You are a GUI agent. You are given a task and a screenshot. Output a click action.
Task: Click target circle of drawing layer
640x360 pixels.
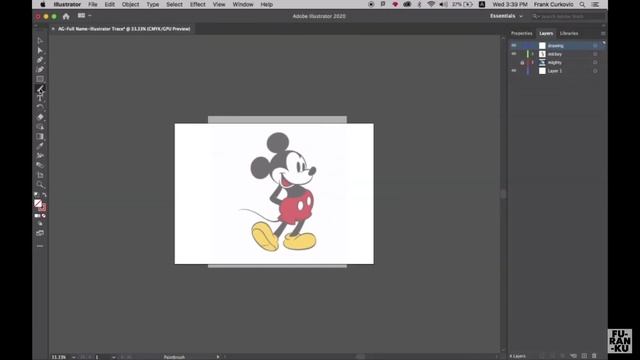pos(595,45)
